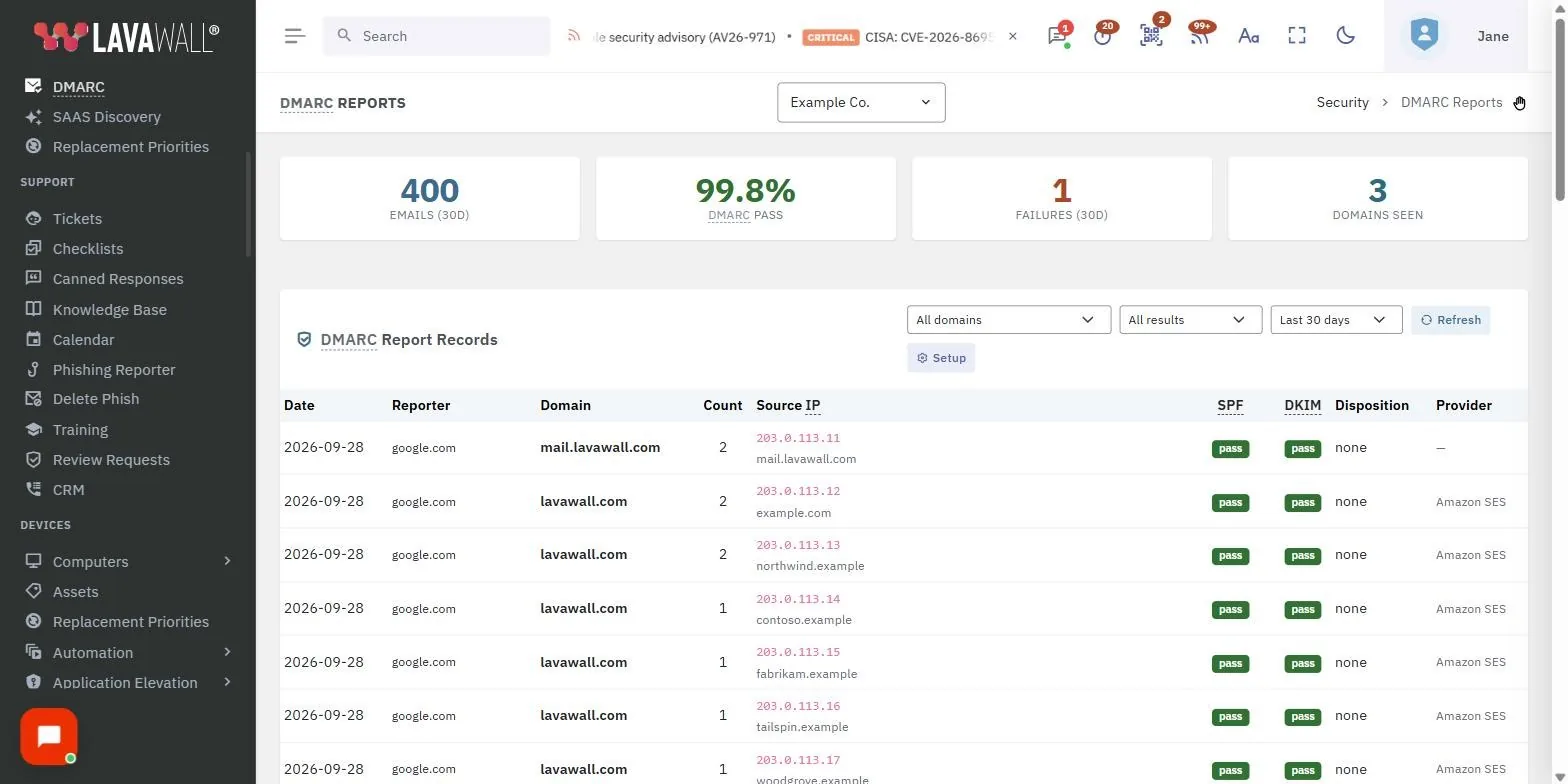This screenshot has width=1568, height=784.
Task: Open the clock icon showing badge 20
Action: click(1103, 36)
